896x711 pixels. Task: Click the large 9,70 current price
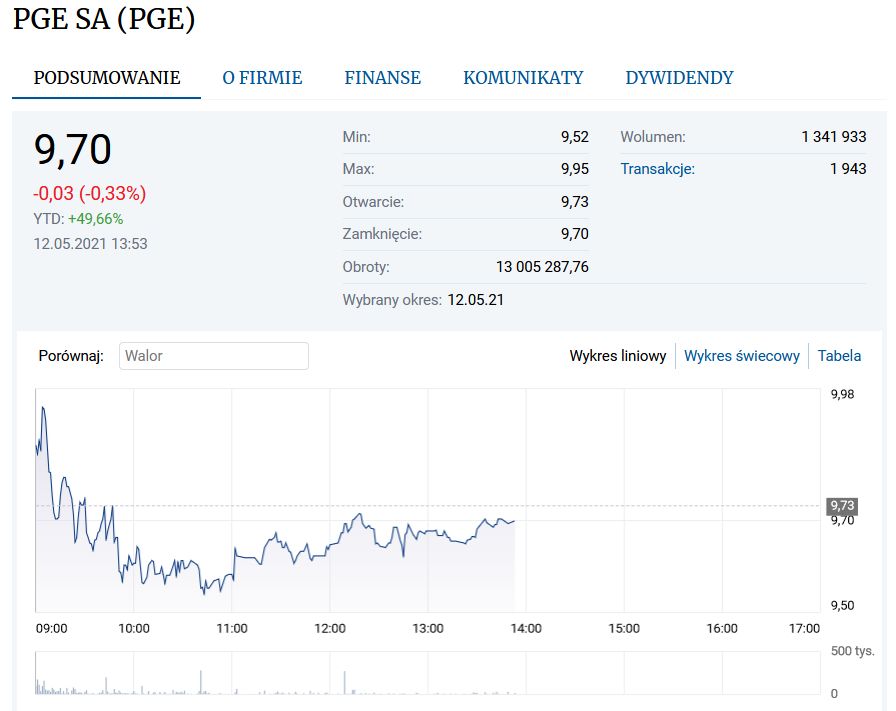(x=72, y=150)
